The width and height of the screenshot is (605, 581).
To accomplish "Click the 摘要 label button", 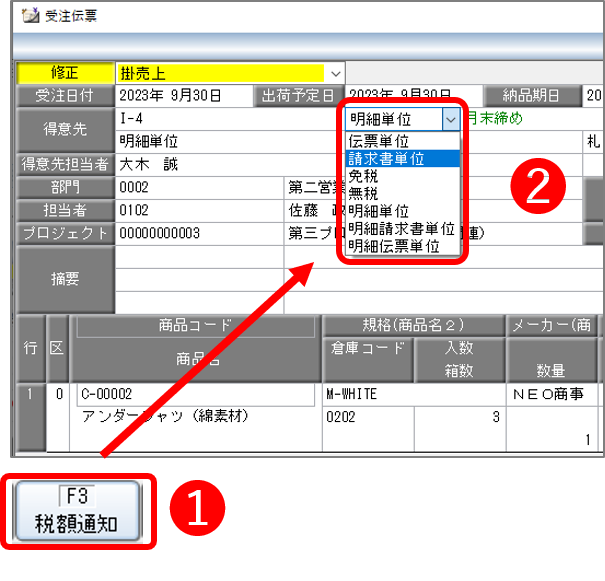I will pos(65,279).
